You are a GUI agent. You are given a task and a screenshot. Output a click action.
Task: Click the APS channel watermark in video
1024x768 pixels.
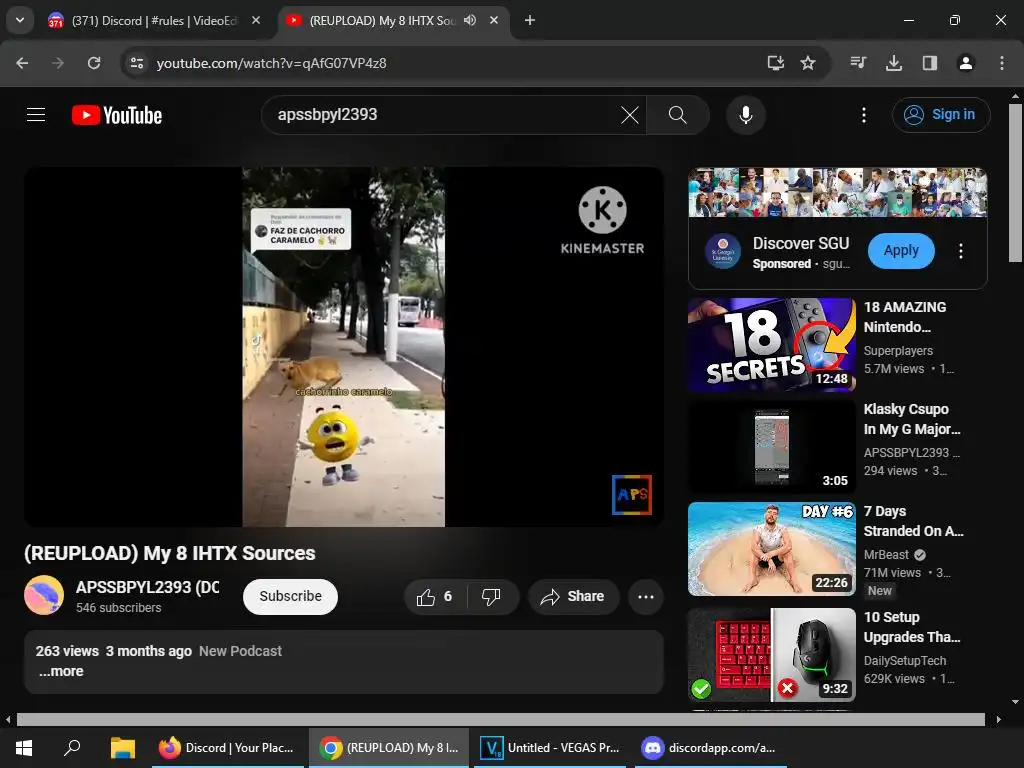point(632,494)
